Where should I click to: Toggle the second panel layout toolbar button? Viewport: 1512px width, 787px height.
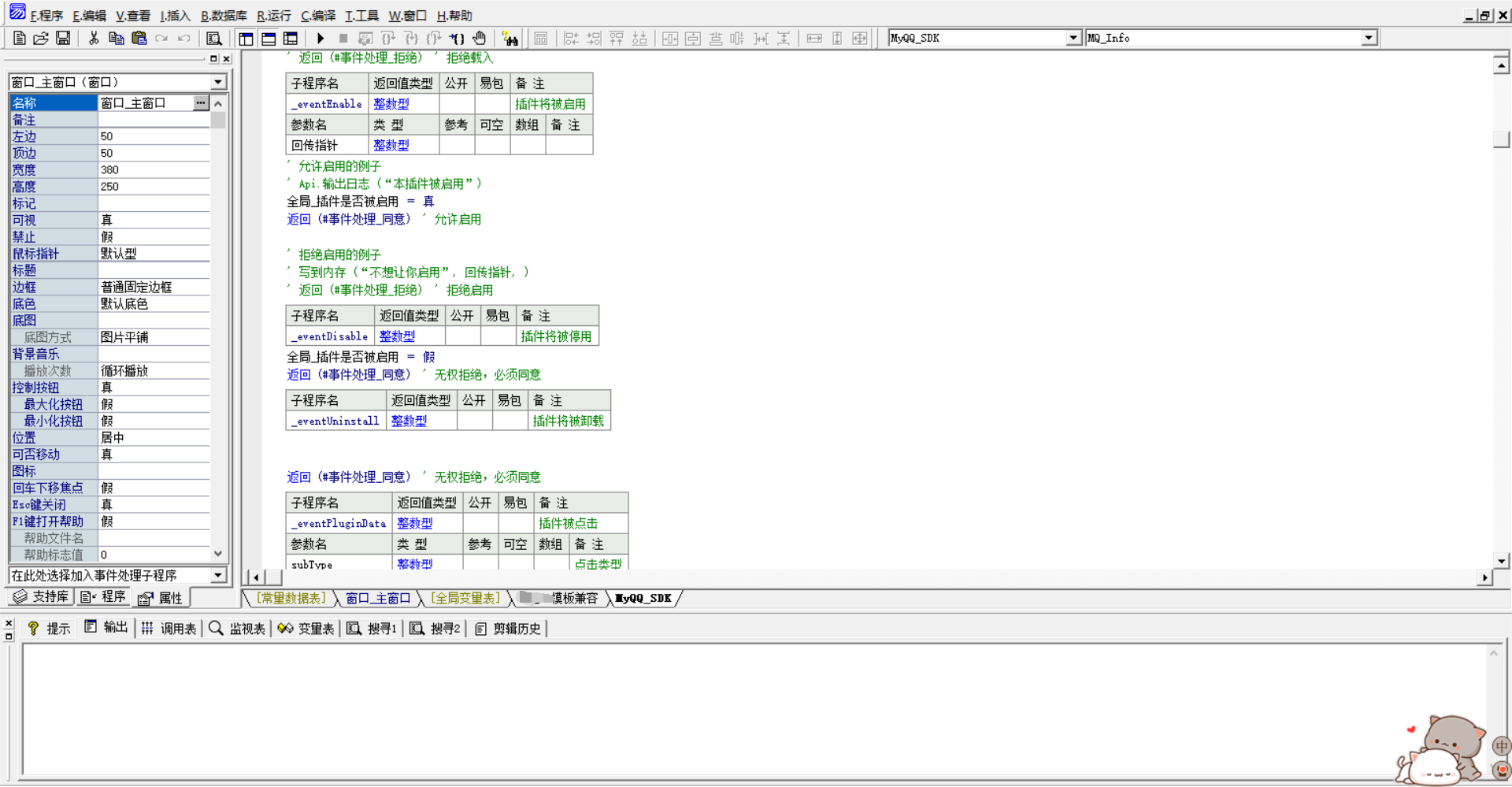pyautogui.click(x=269, y=38)
